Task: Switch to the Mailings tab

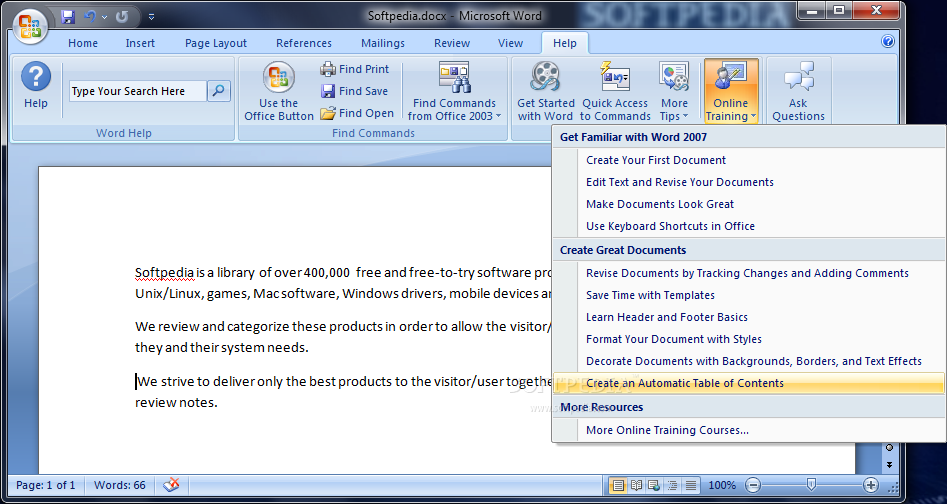Action: pyautogui.click(x=383, y=43)
